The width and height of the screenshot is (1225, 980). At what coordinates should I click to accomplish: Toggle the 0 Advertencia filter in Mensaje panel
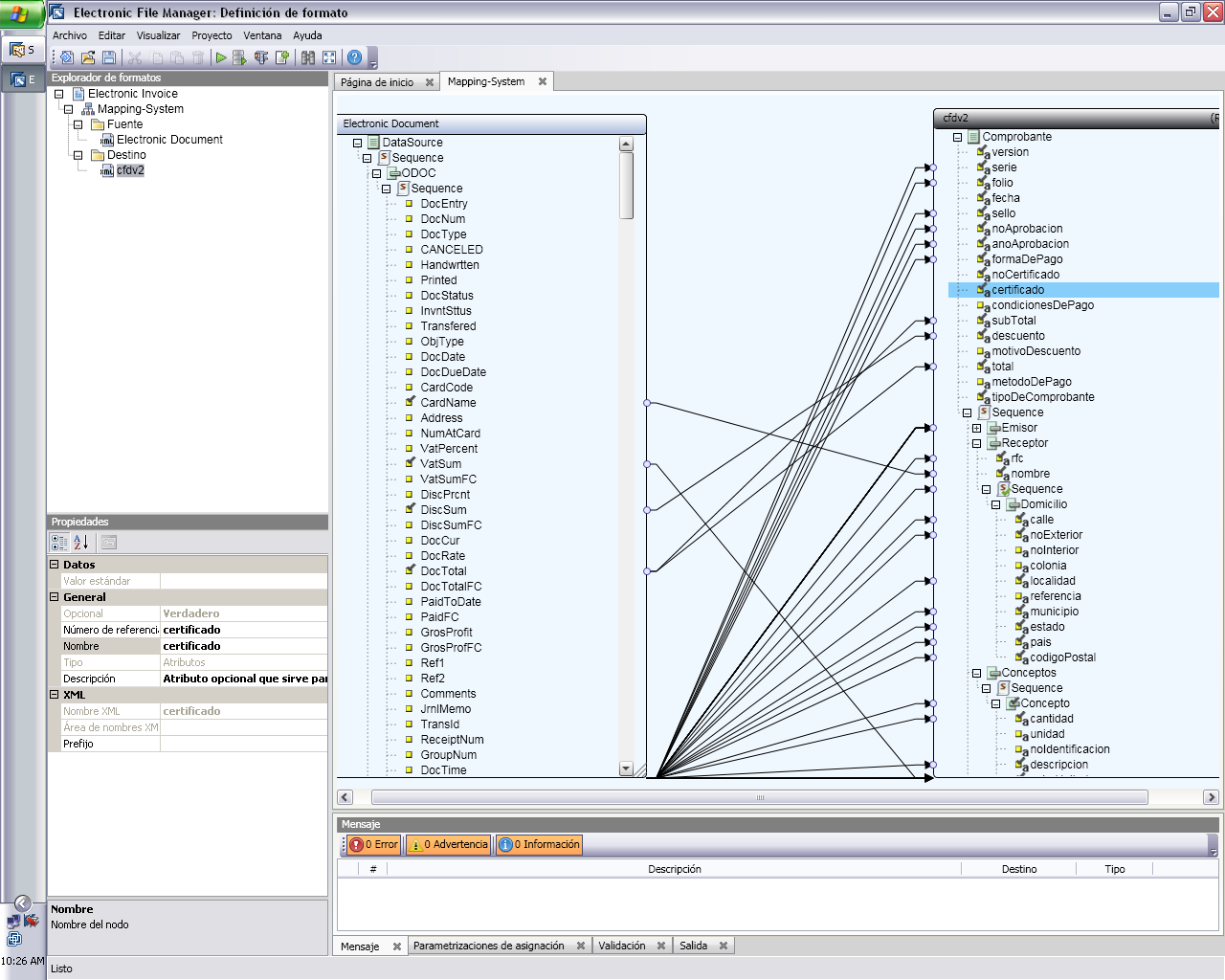pyautogui.click(x=448, y=844)
